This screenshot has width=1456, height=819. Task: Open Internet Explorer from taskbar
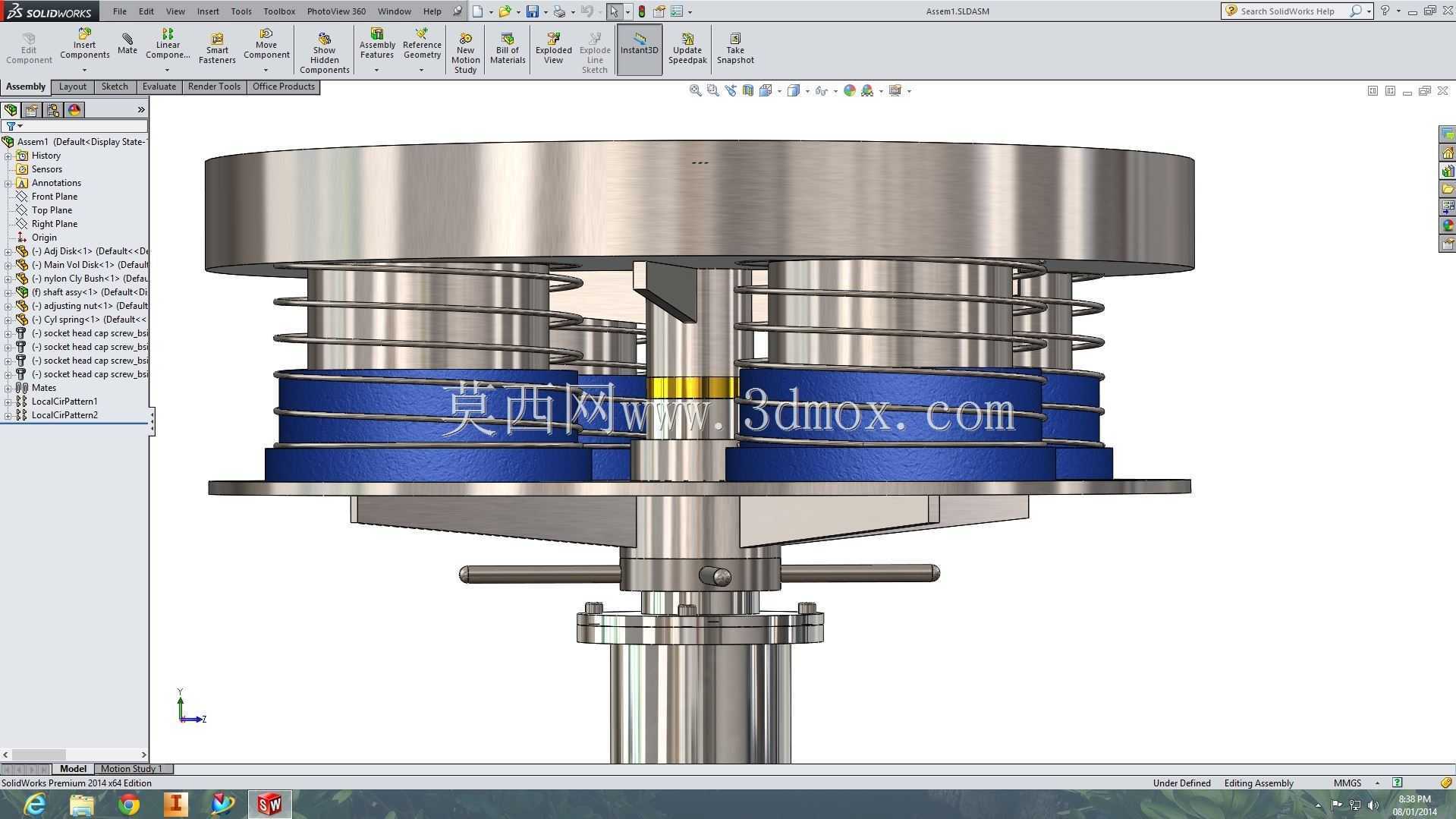35,804
